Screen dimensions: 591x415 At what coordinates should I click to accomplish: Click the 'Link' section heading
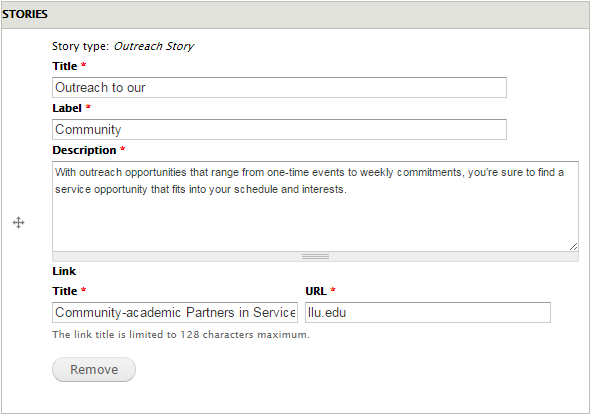[64, 271]
